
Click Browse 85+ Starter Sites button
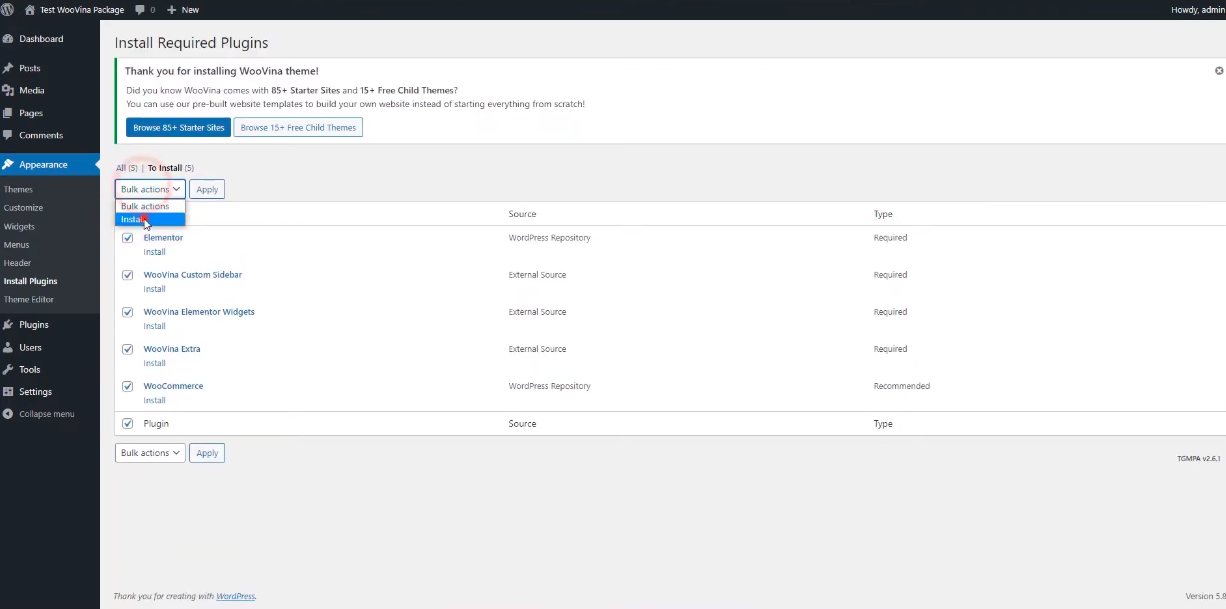(x=179, y=128)
